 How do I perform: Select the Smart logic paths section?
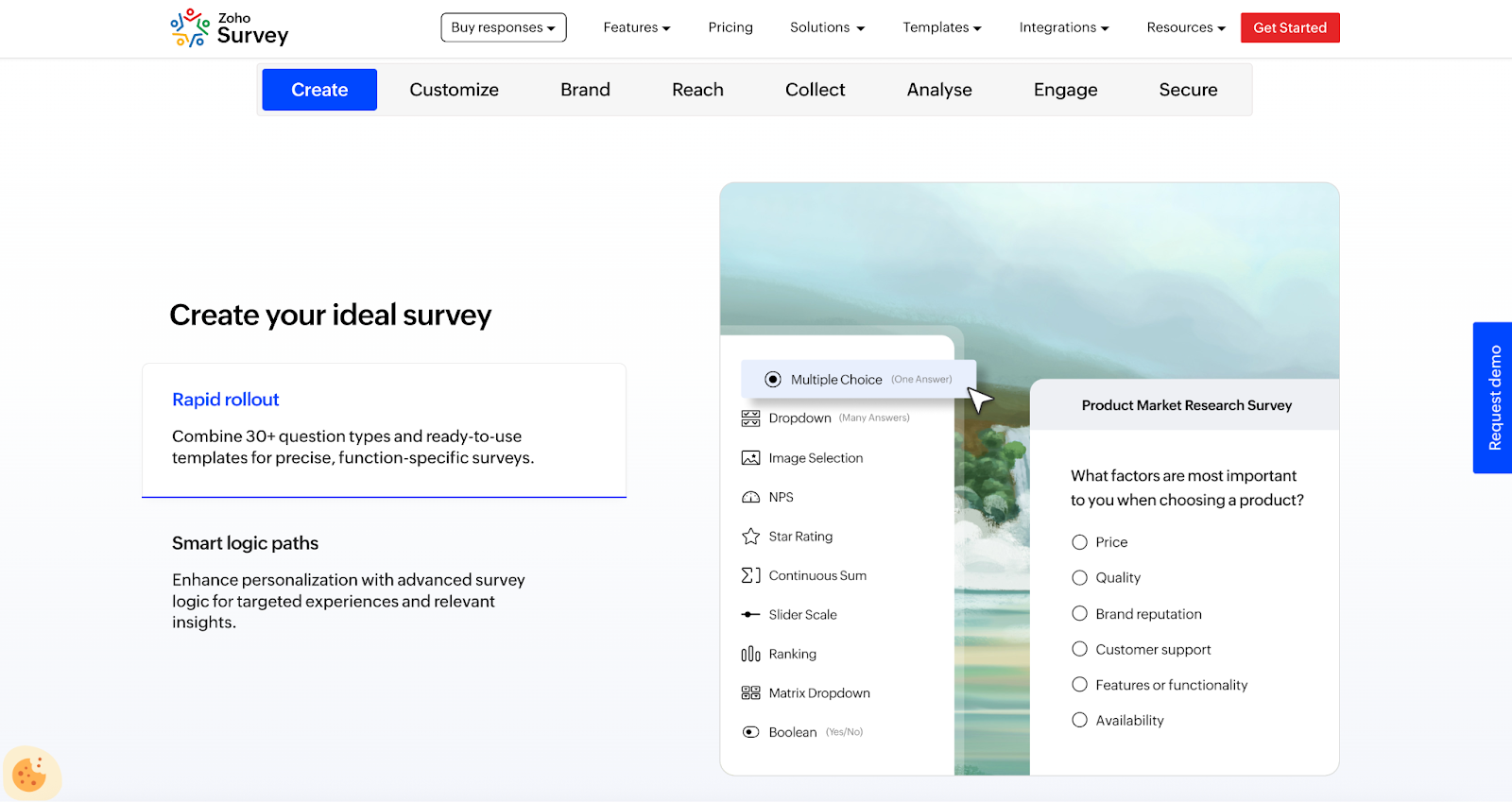384,582
